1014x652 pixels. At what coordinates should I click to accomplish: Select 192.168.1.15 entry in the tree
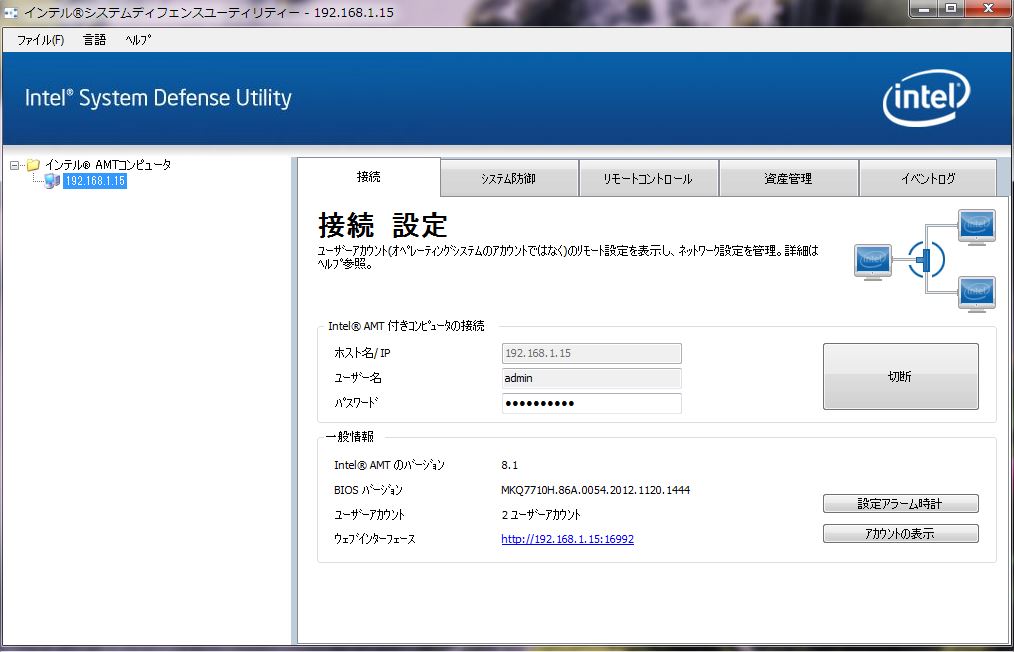click(x=95, y=181)
